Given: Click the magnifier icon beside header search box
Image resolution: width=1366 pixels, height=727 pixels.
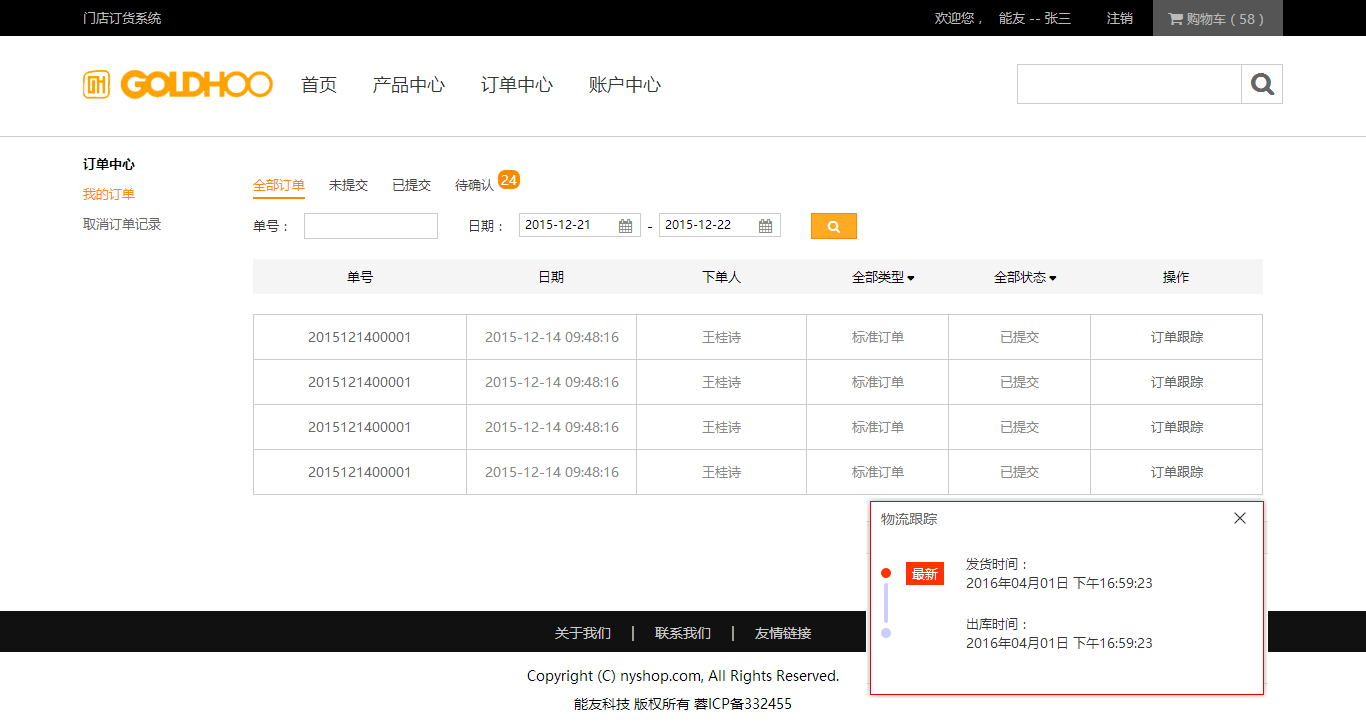Looking at the screenshot, I should coord(1262,85).
